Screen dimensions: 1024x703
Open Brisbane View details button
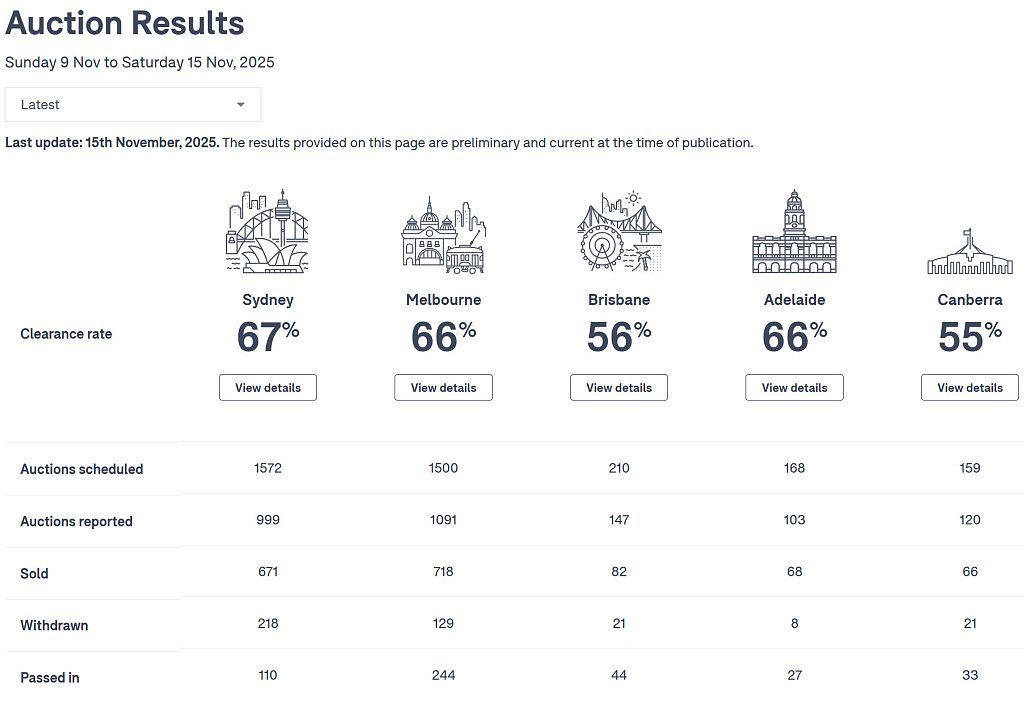tap(619, 387)
